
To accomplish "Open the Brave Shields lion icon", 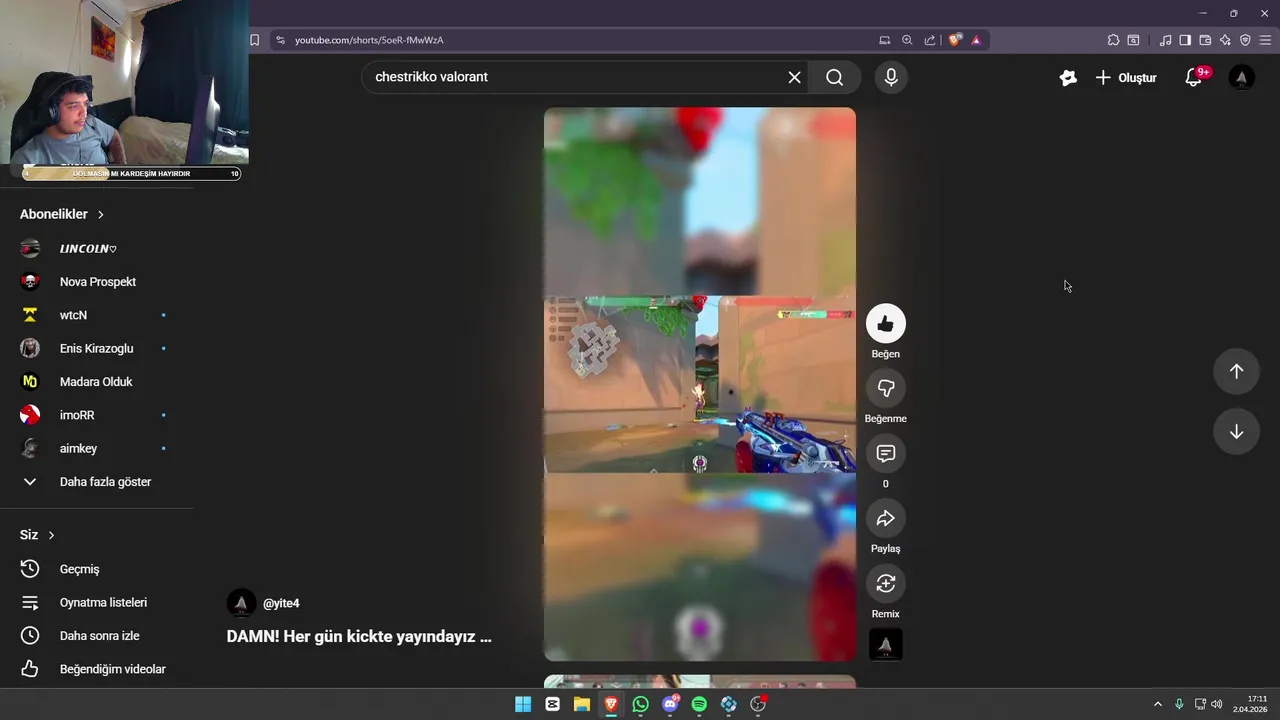I will (955, 40).
